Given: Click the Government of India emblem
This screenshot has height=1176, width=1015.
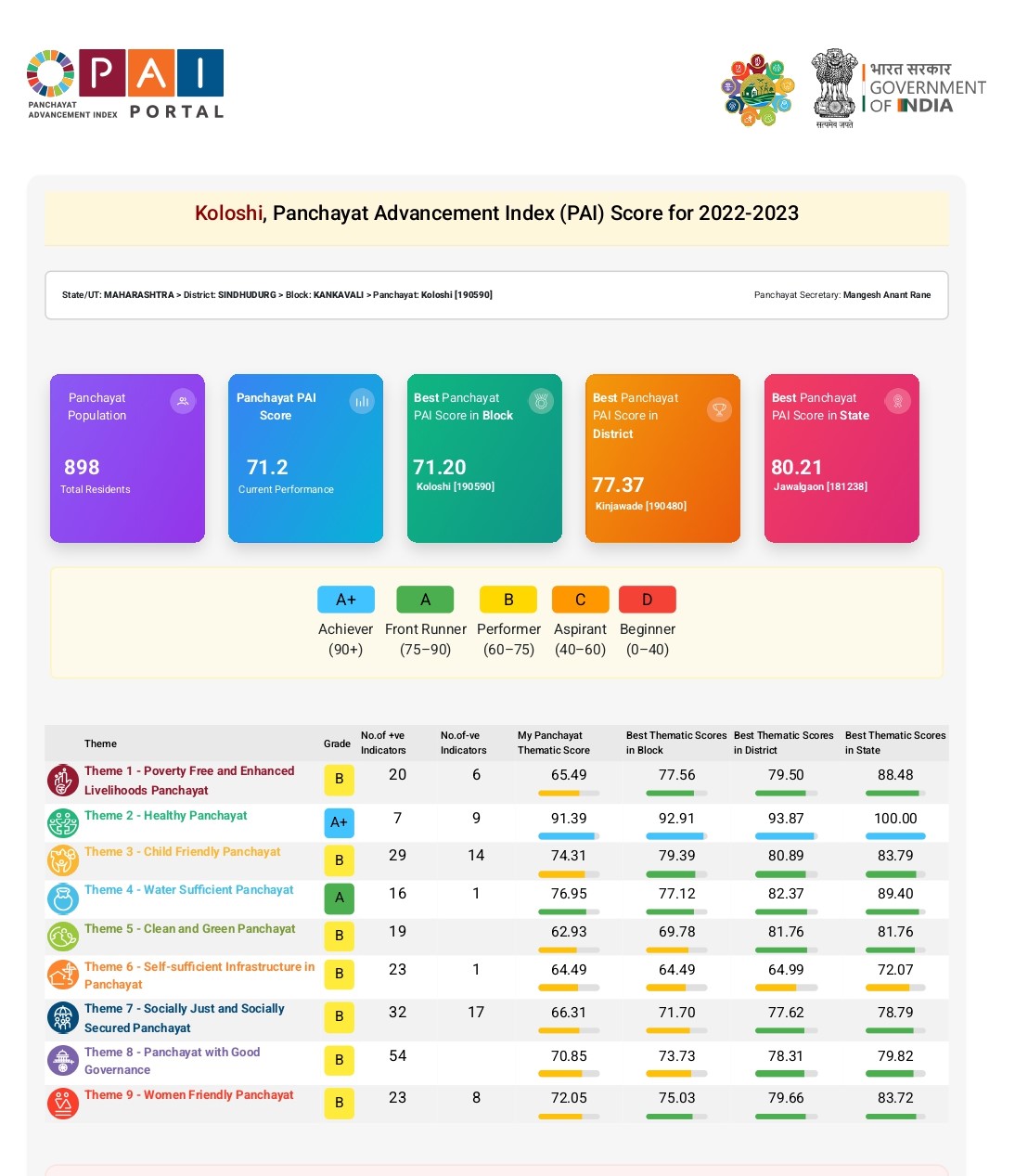Looking at the screenshot, I should click(834, 87).
